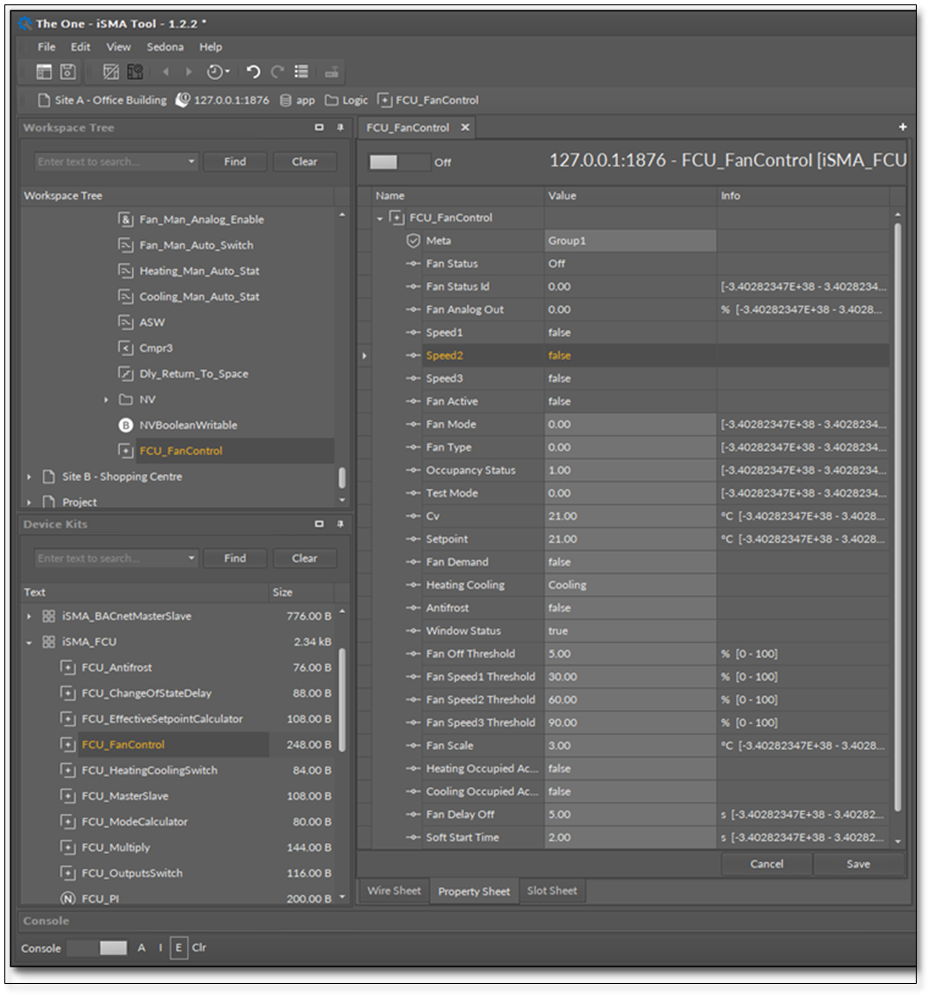Click the Undo arrow in toolbar
This screenshot has height=997, width=930.
[253, 72]
